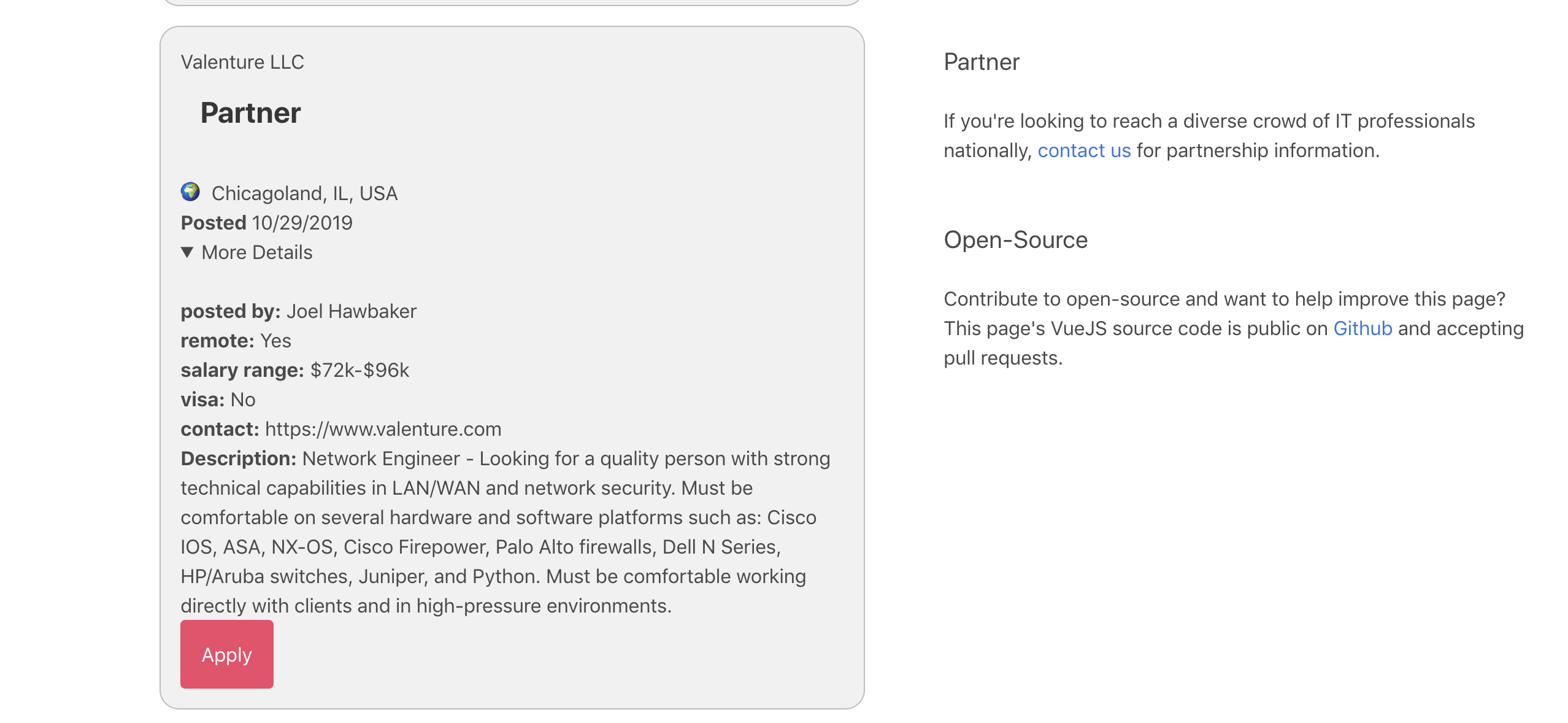Click the Network Engineer job description text
Screen dimensions: 1568x723
click(503, 532)
